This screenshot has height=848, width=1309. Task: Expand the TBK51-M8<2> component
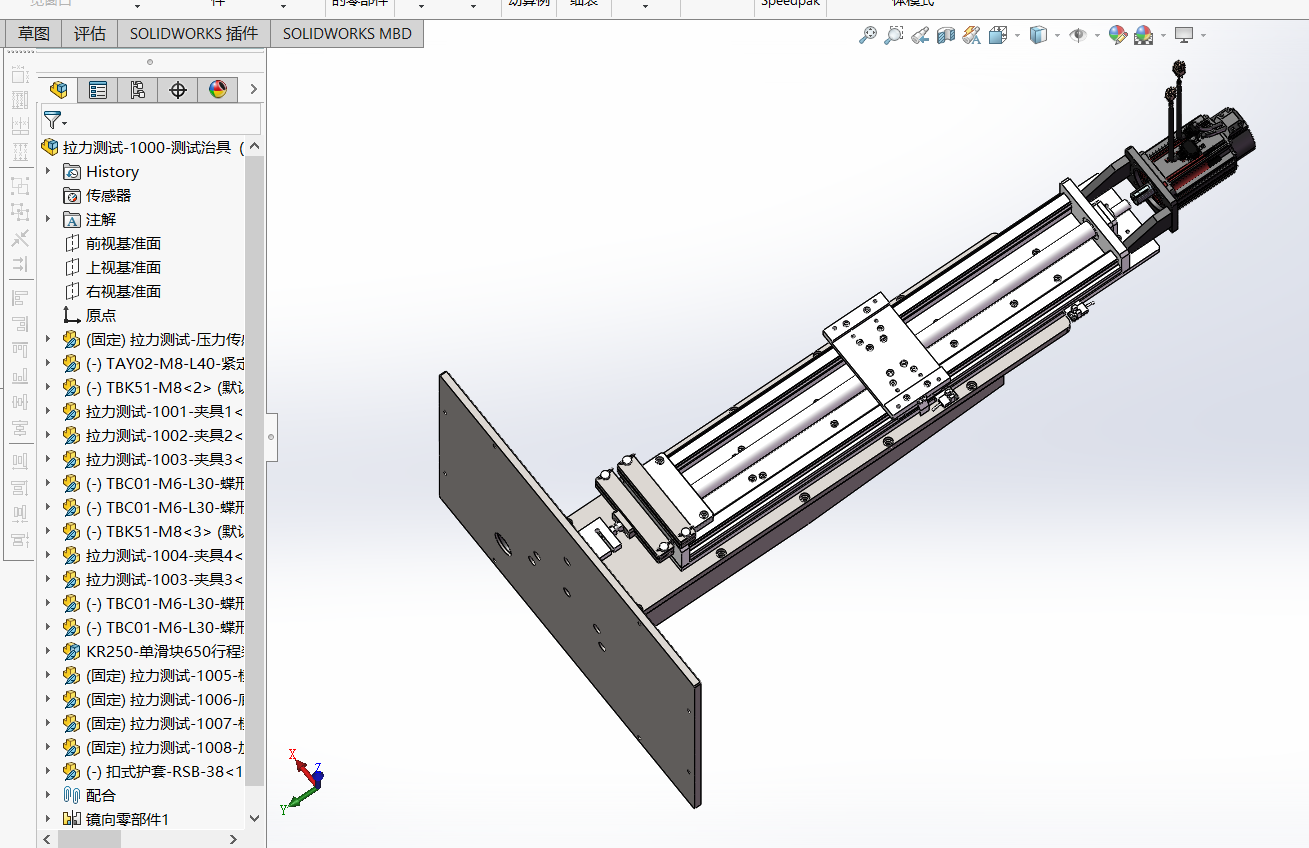(48, 387)
